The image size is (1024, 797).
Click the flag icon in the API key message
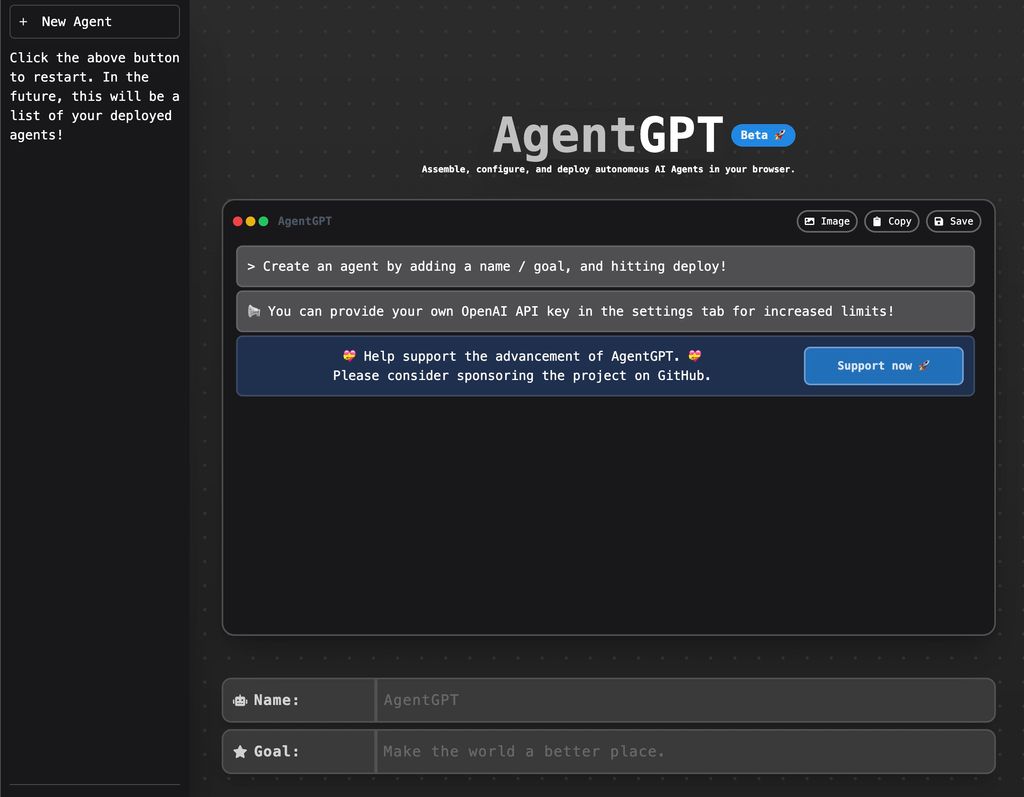(255, 311)
